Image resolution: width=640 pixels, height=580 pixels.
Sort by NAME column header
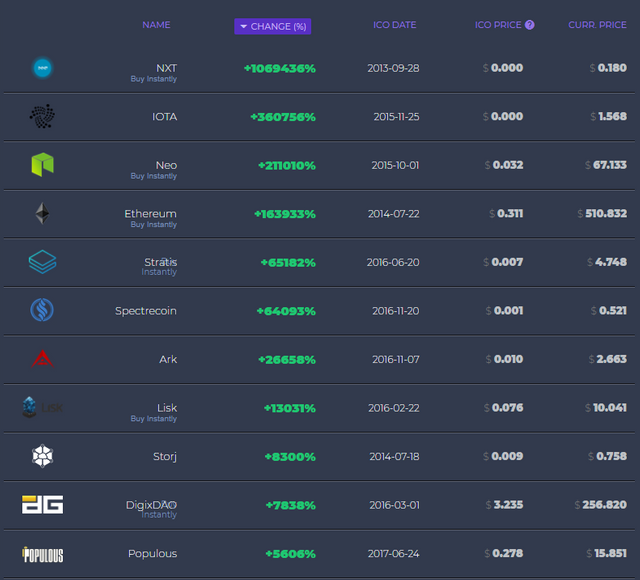[156, 25]
